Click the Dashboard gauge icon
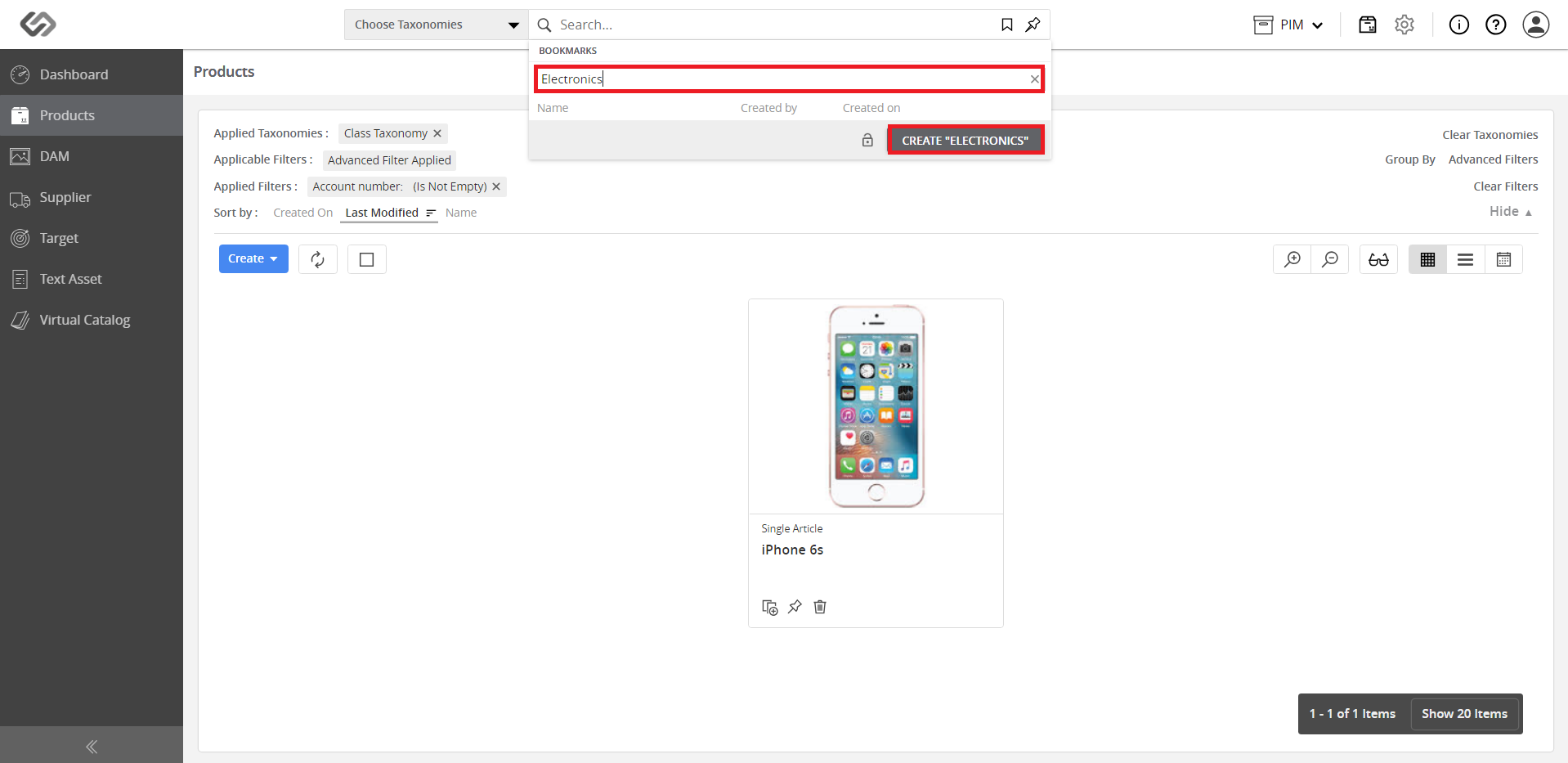 point(20,74)
